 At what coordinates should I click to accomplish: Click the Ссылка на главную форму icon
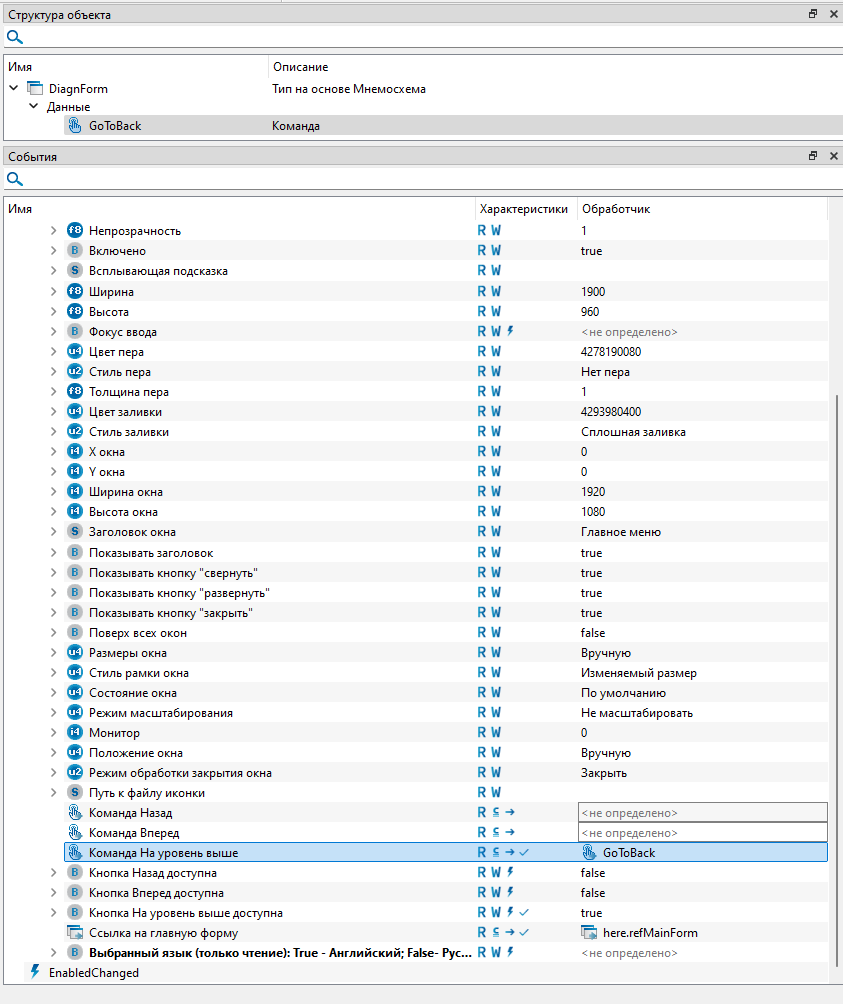(x=75, y=933)
